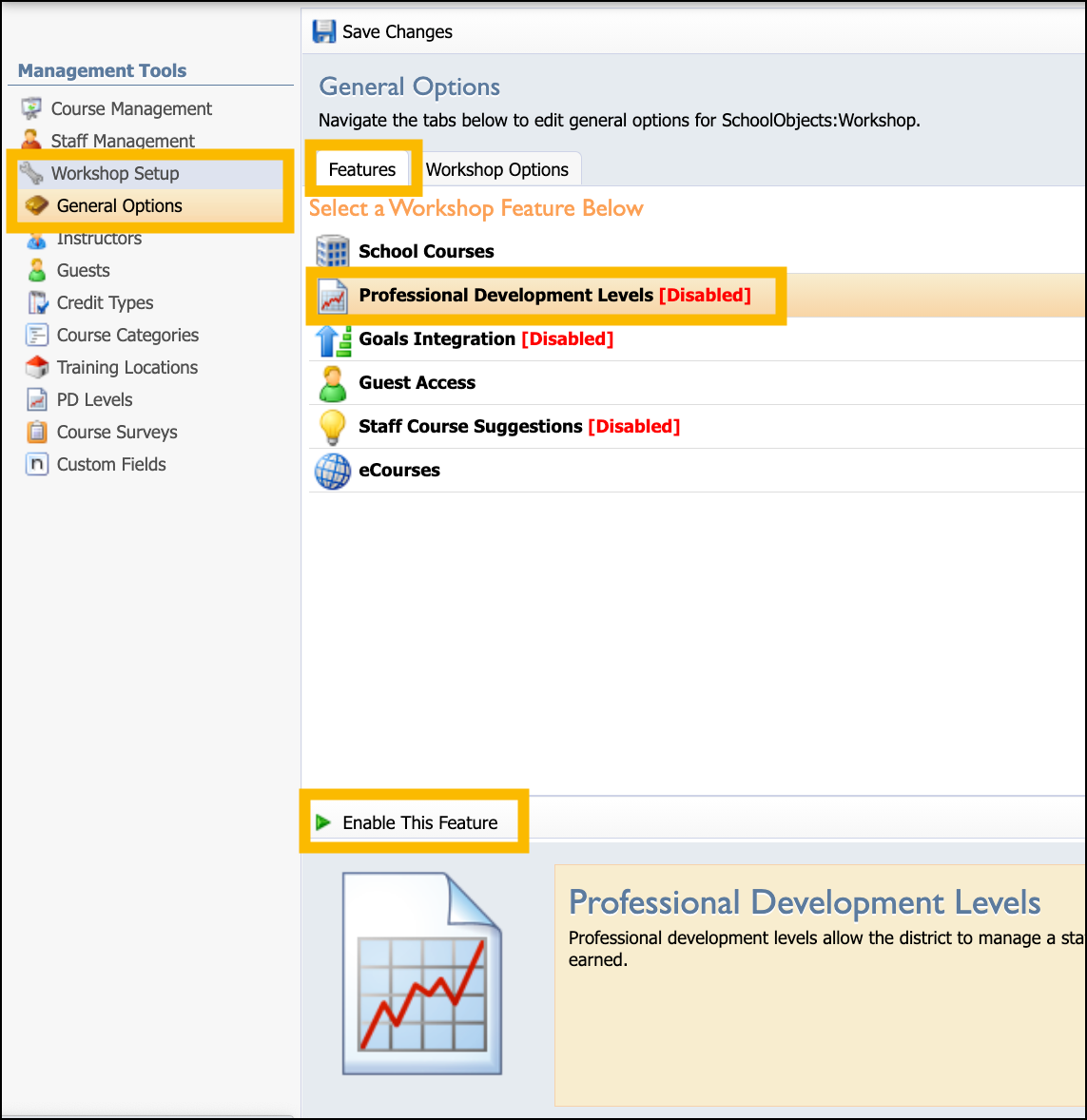
Task: Select the Guest Access feature
Action: [697, 383]
